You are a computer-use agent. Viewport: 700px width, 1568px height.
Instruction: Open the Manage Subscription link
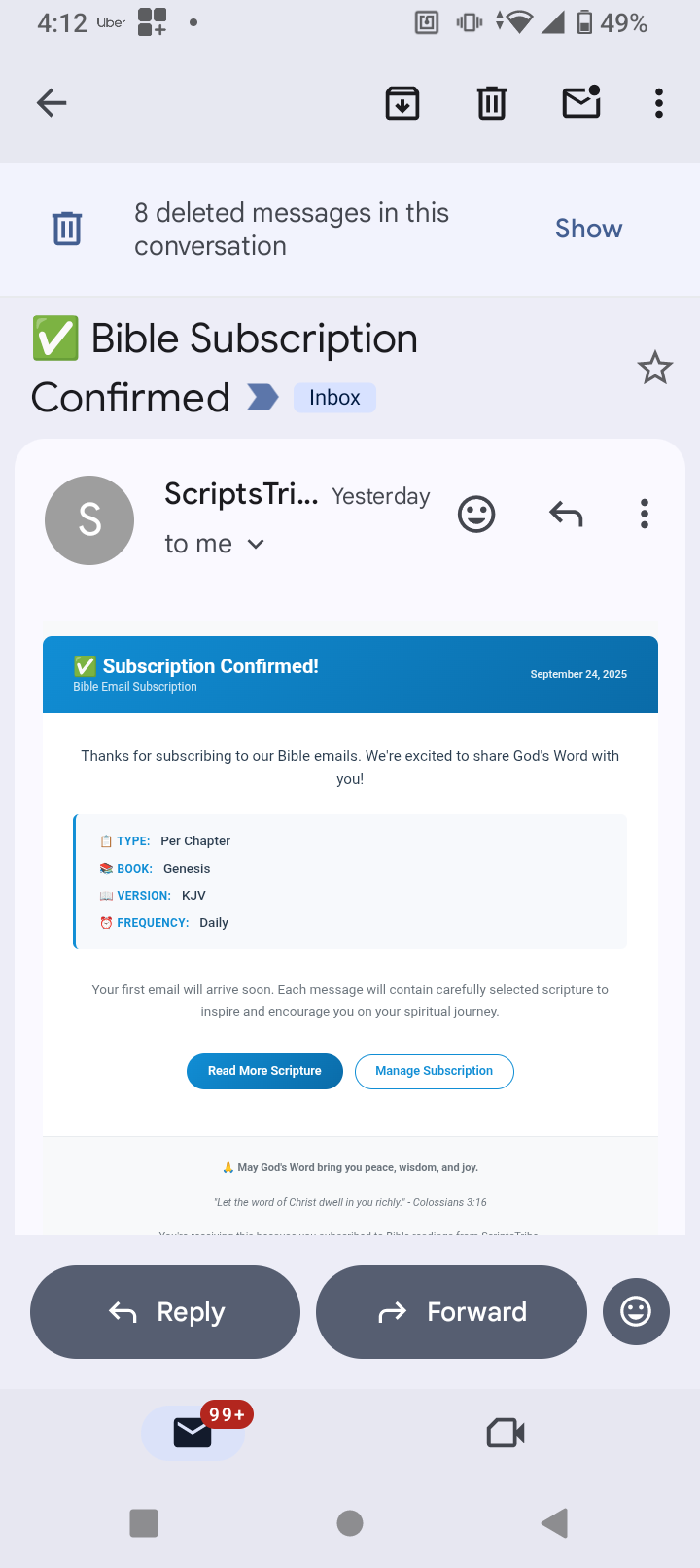[x=434, y=1071]
